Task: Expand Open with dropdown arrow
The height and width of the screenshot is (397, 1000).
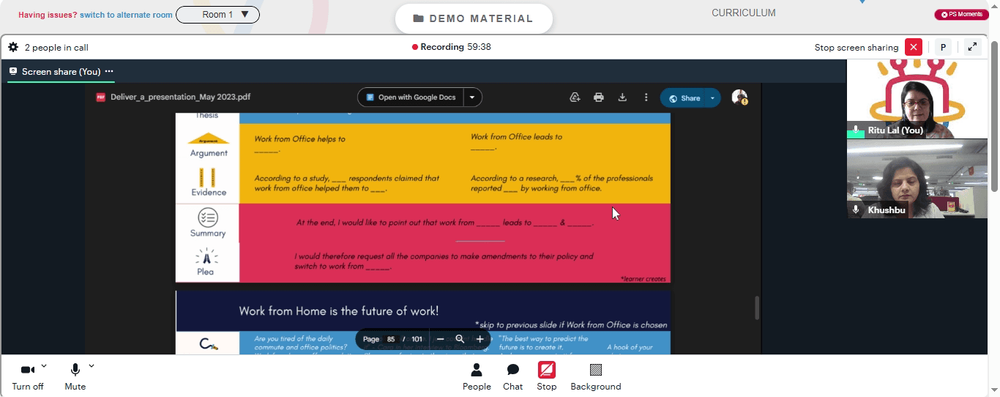Action: pos(473,98)
